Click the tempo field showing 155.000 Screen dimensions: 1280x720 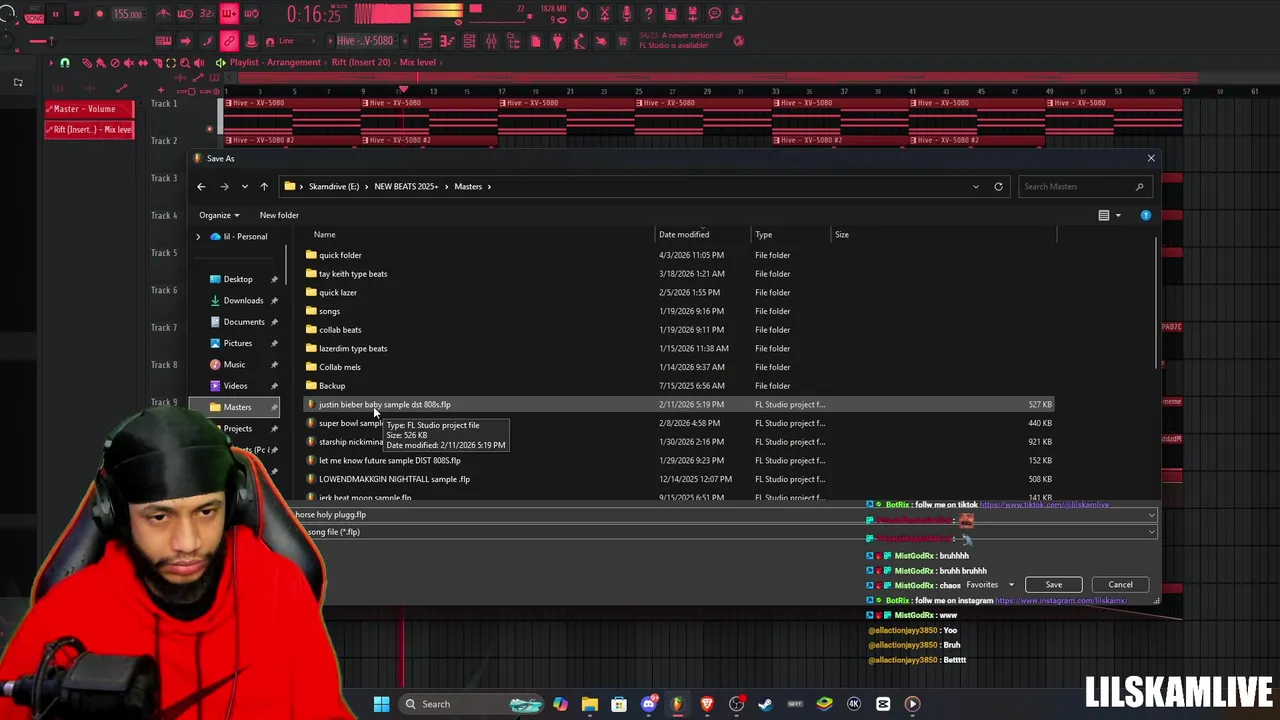(x=128, y=14)
